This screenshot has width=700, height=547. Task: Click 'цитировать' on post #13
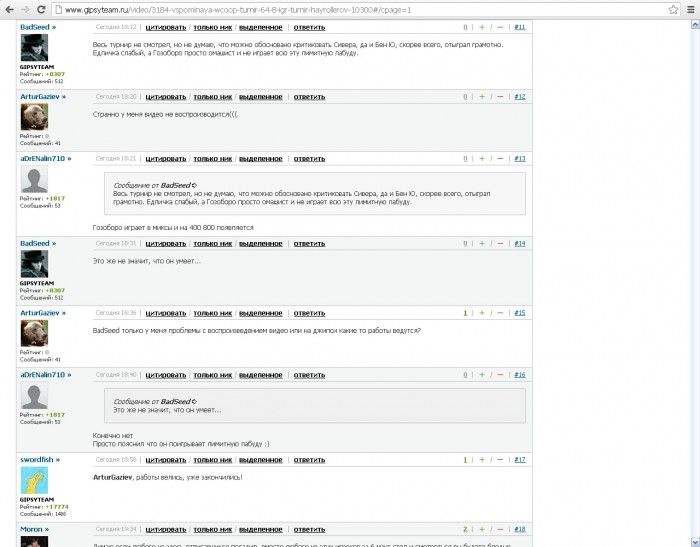point(166,159)
